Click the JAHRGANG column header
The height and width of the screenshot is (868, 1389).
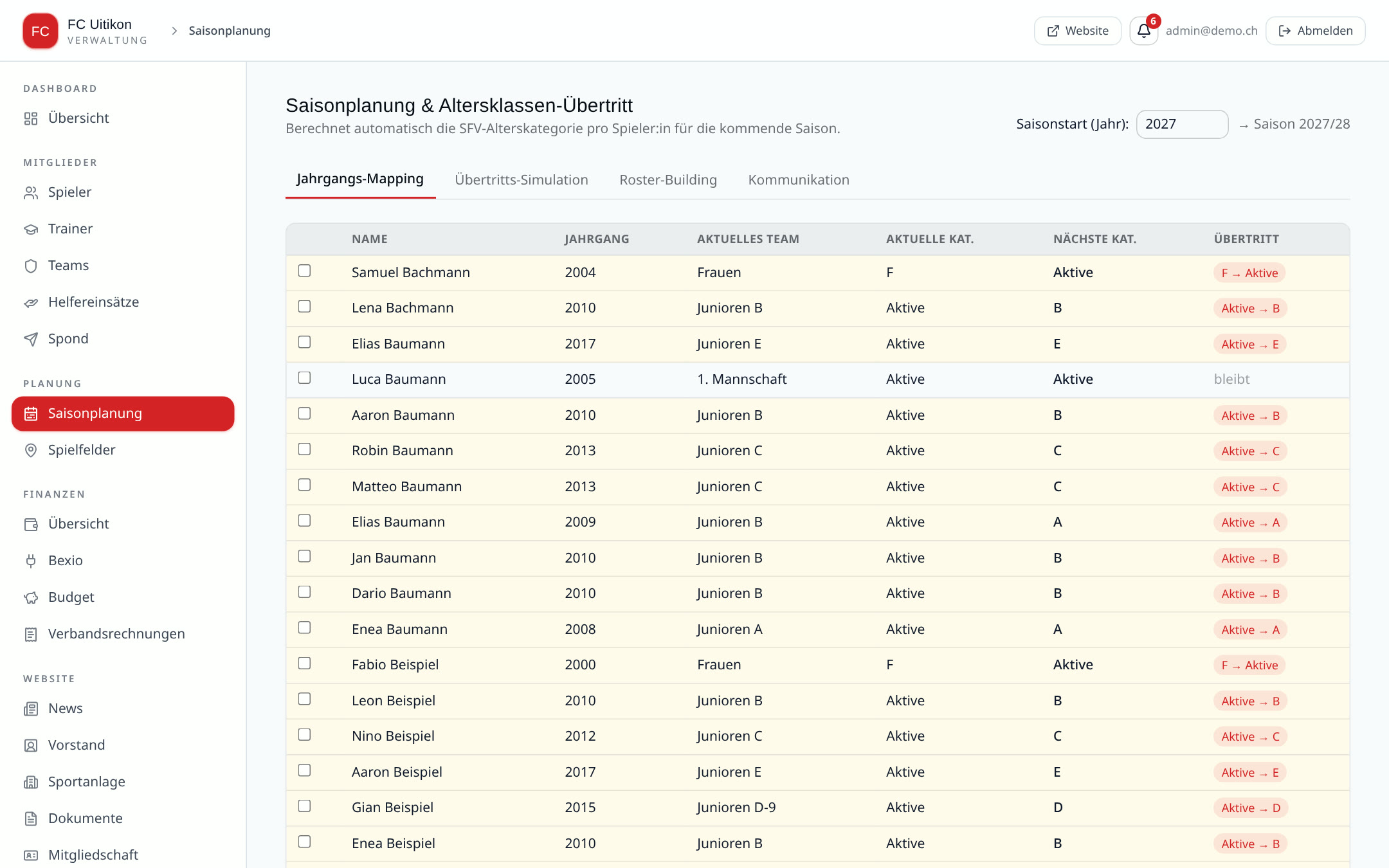pyautogui.click(x=597, y=239)
